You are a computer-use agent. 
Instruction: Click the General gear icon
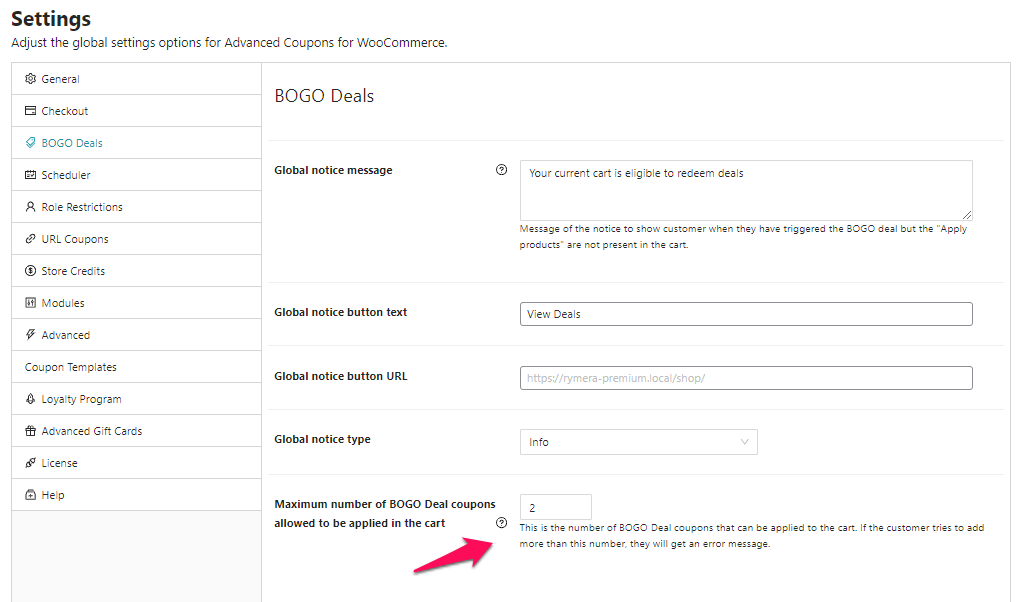(x=31, y=79)
